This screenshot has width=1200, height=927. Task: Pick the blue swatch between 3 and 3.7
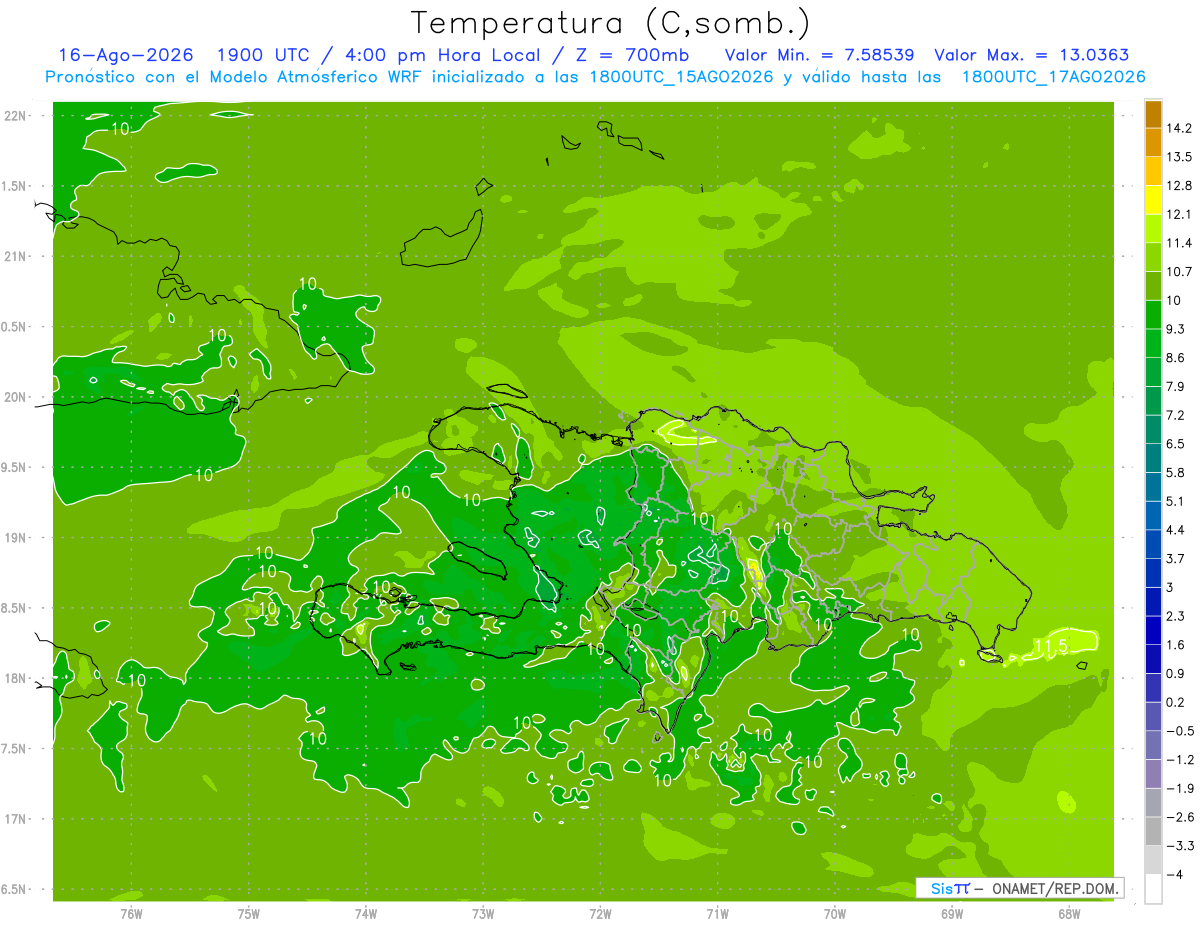click(x=1153, y=573)
